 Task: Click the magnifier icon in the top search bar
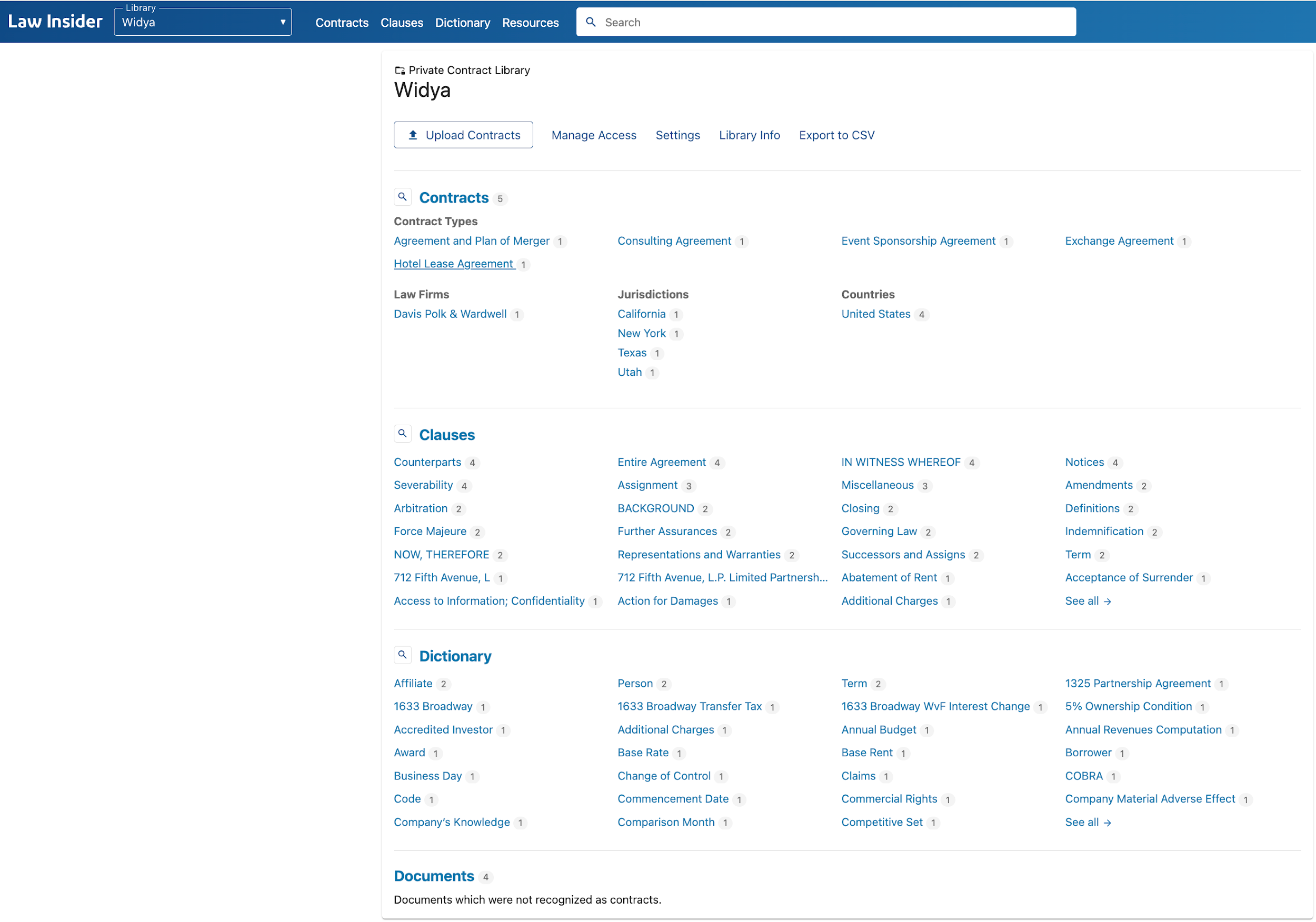click(591, 22)
